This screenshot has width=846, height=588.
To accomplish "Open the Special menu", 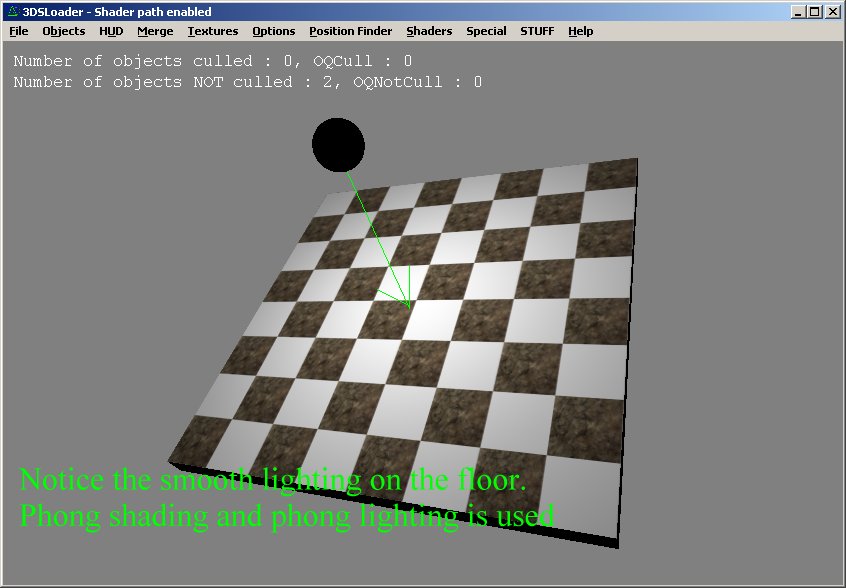I will coord(486,31).
